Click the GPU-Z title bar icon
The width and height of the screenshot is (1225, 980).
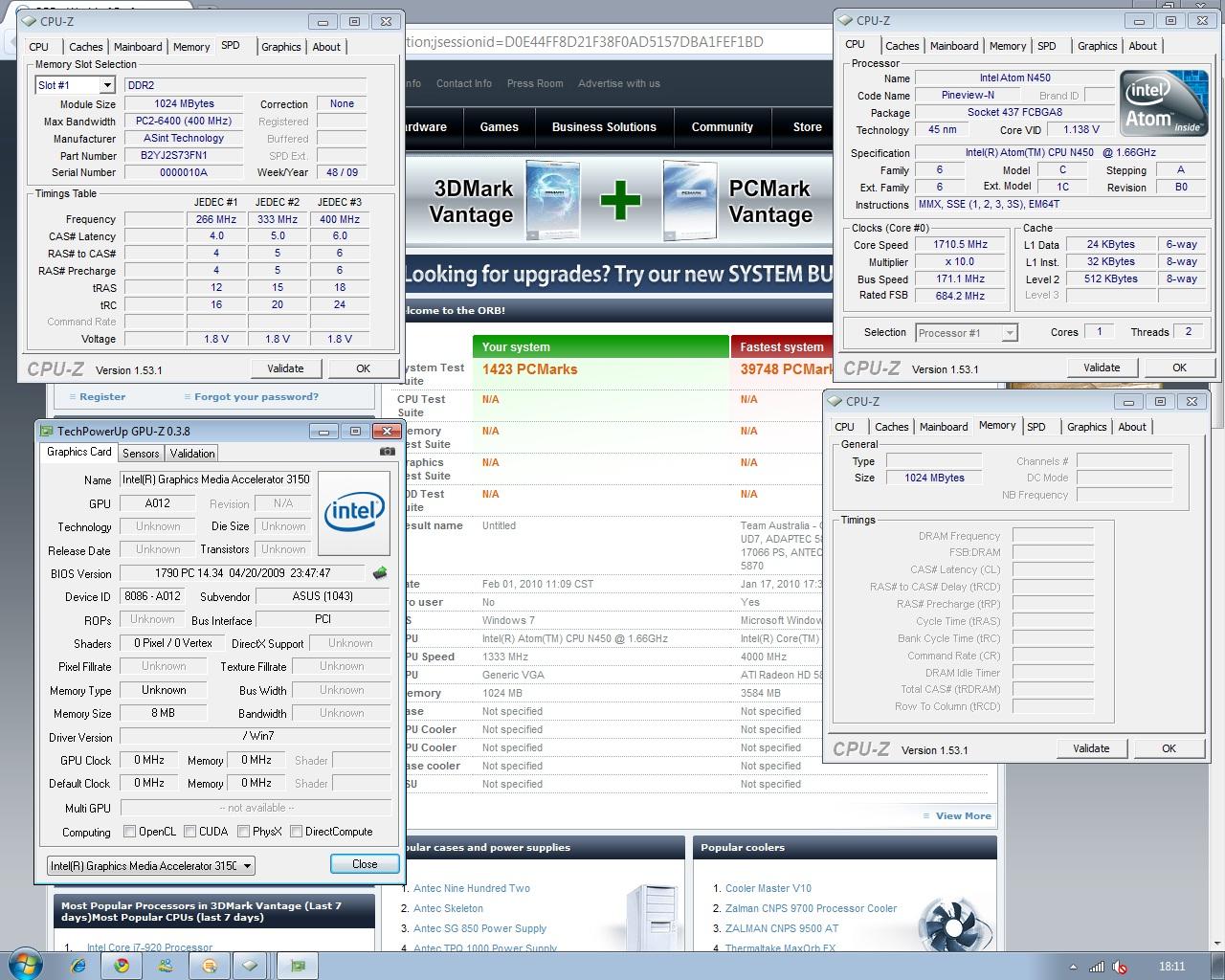click(x=47, y=432)
